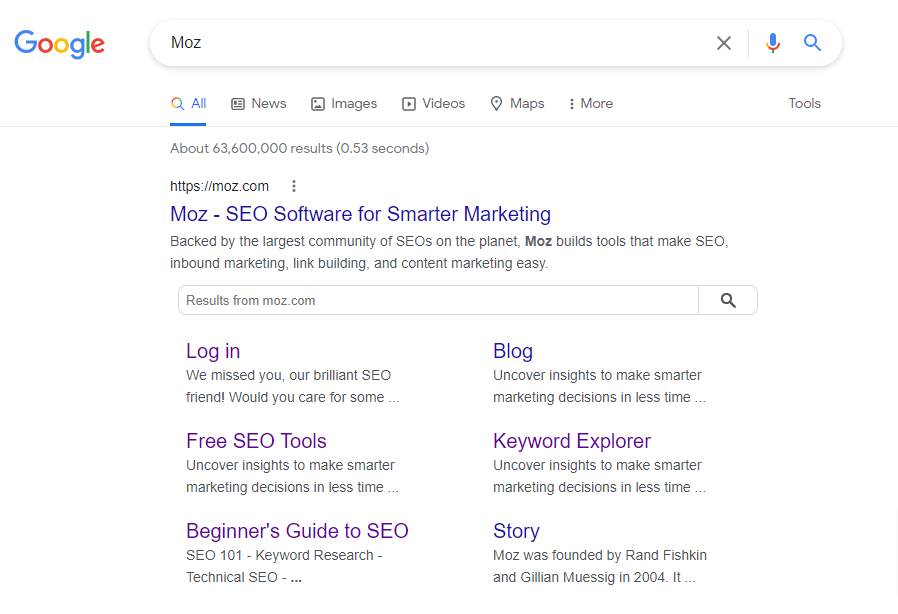Screen dimensions: 898x614
Task: Click the Images tab icon
Action: click(318, 104)
